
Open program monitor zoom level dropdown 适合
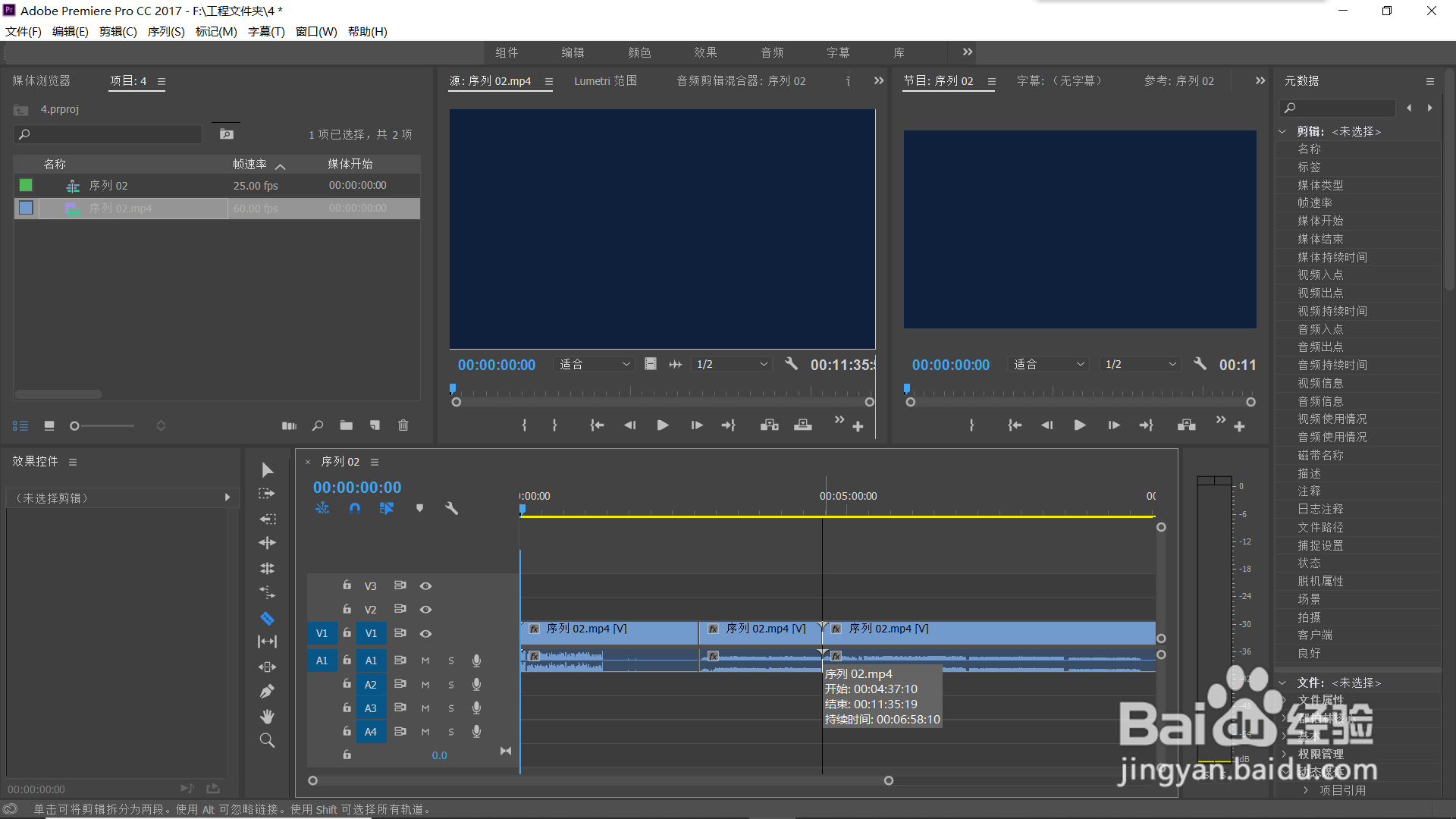click(x=1049, y=365)
